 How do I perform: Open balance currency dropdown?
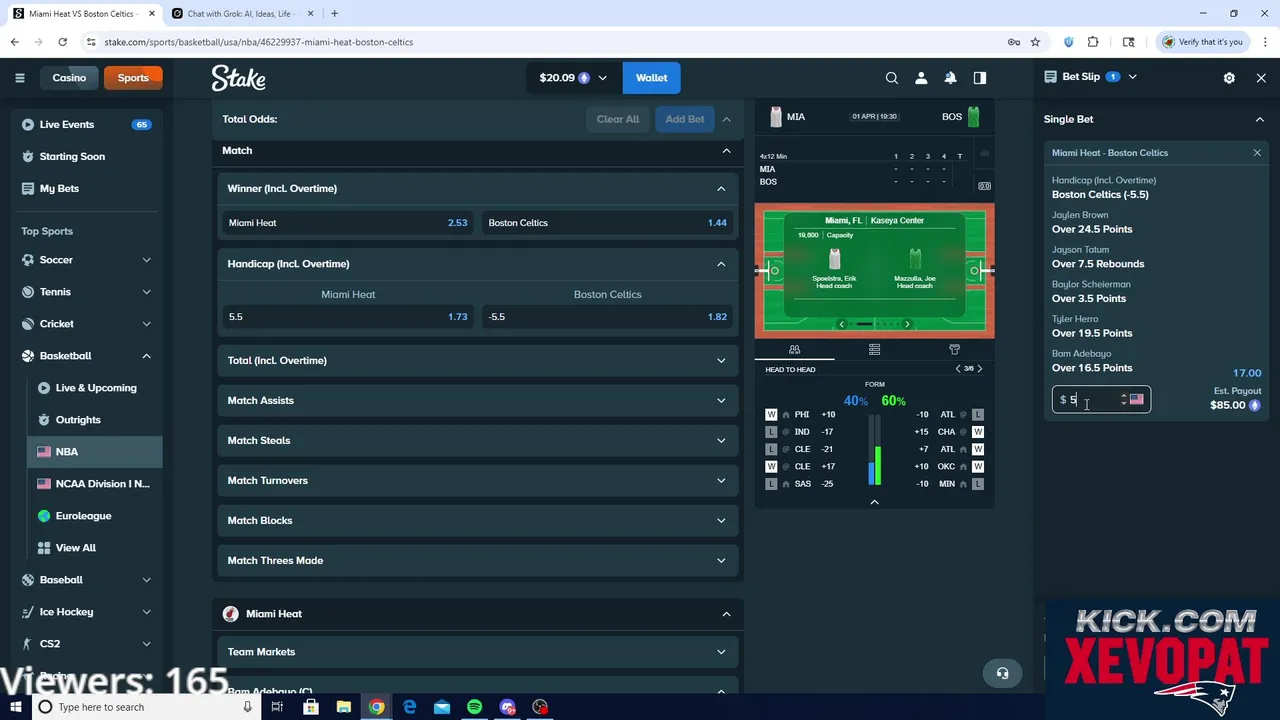(x=573, y=78)
